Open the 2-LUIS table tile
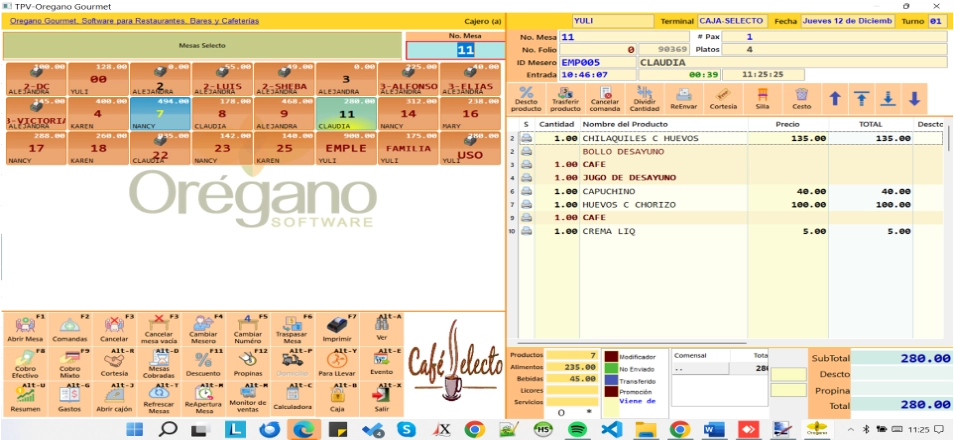 [x=222, y=79]
